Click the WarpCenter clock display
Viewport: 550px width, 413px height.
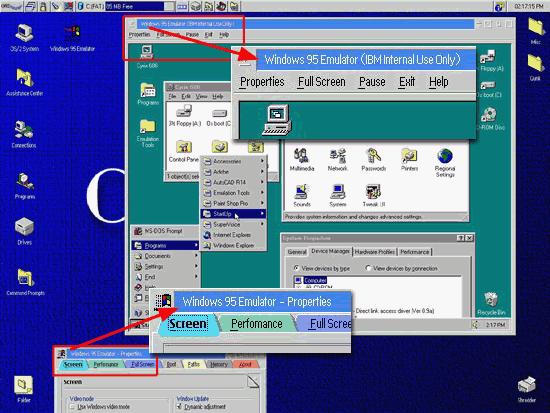(x=529, y=6)
